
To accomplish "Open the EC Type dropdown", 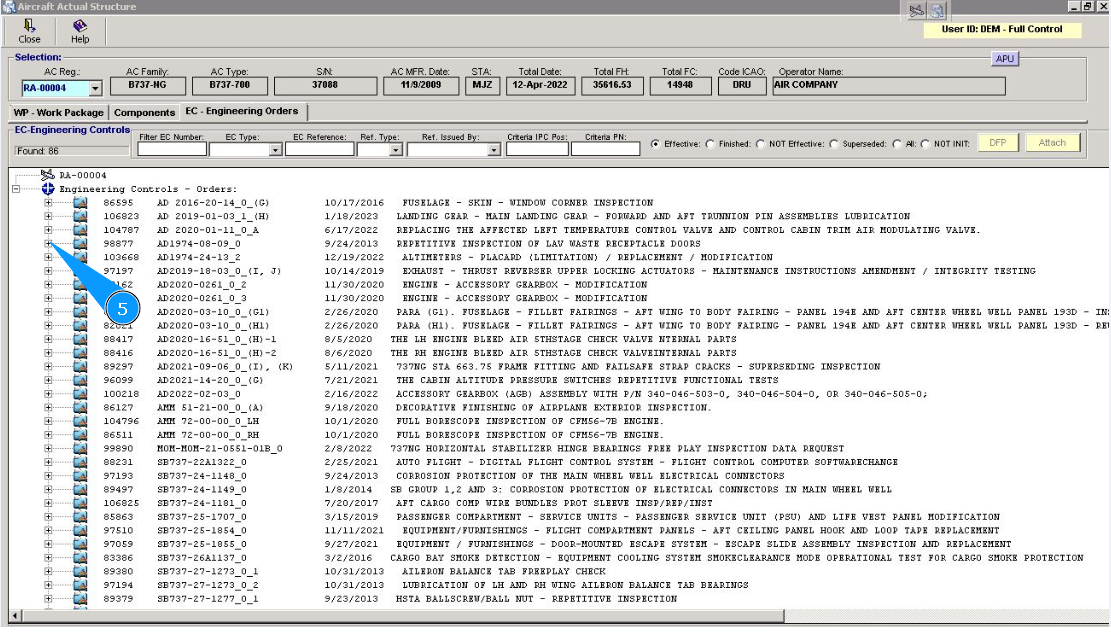I will tap(275, 150).
